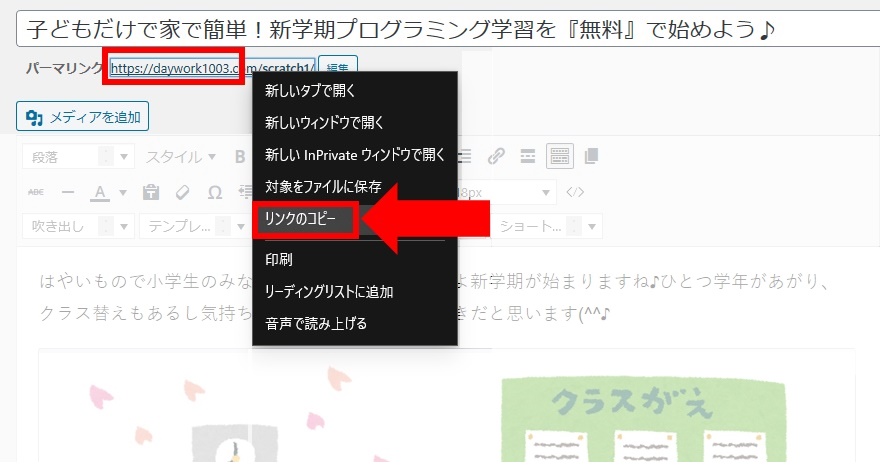880x467 pixels.
Task: Select リンクのコピー from context menu
Action: tap(302, 218)
